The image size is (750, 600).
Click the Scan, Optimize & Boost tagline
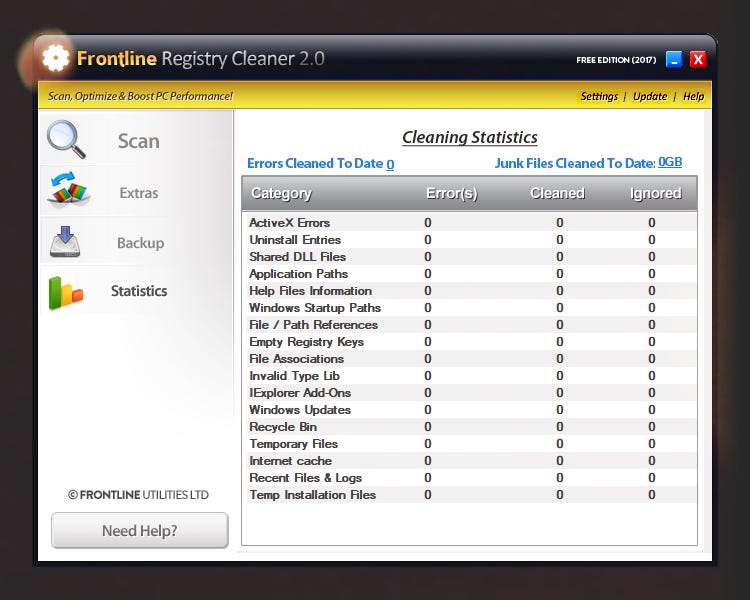tap(140, 96)
